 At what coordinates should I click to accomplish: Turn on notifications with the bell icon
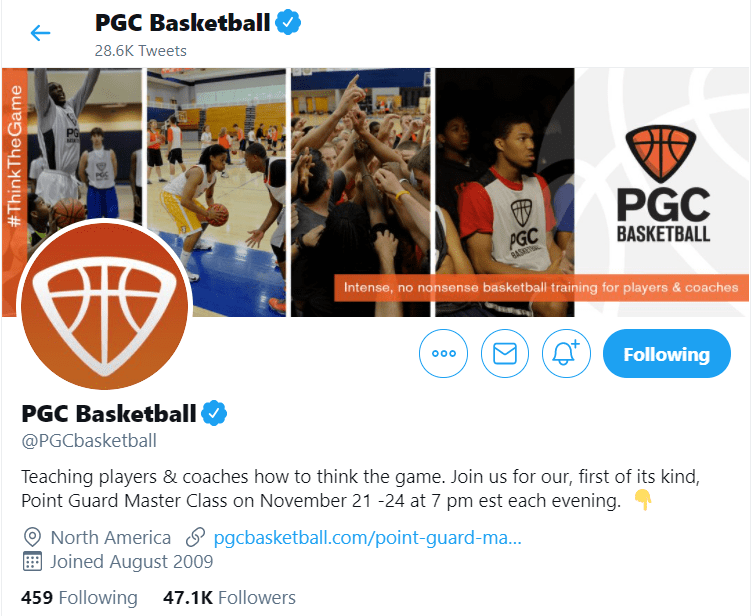[566, 354]
